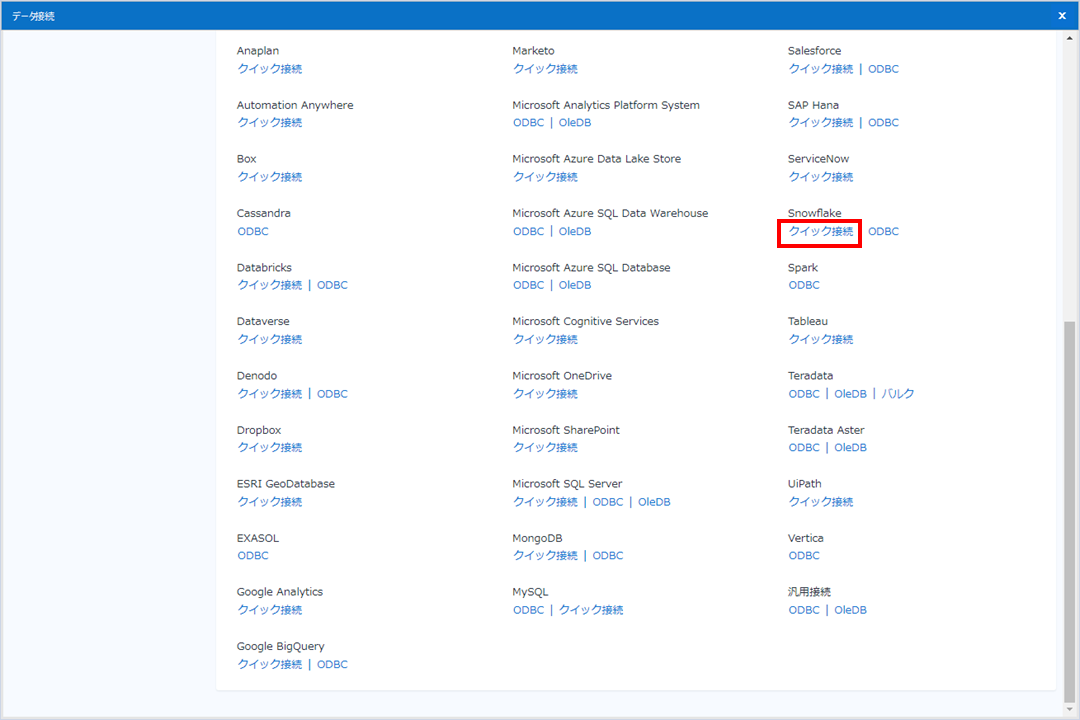Select Tableau クイック接続 link
Screen dimensions: 1080x720
(x=820, y=340)
